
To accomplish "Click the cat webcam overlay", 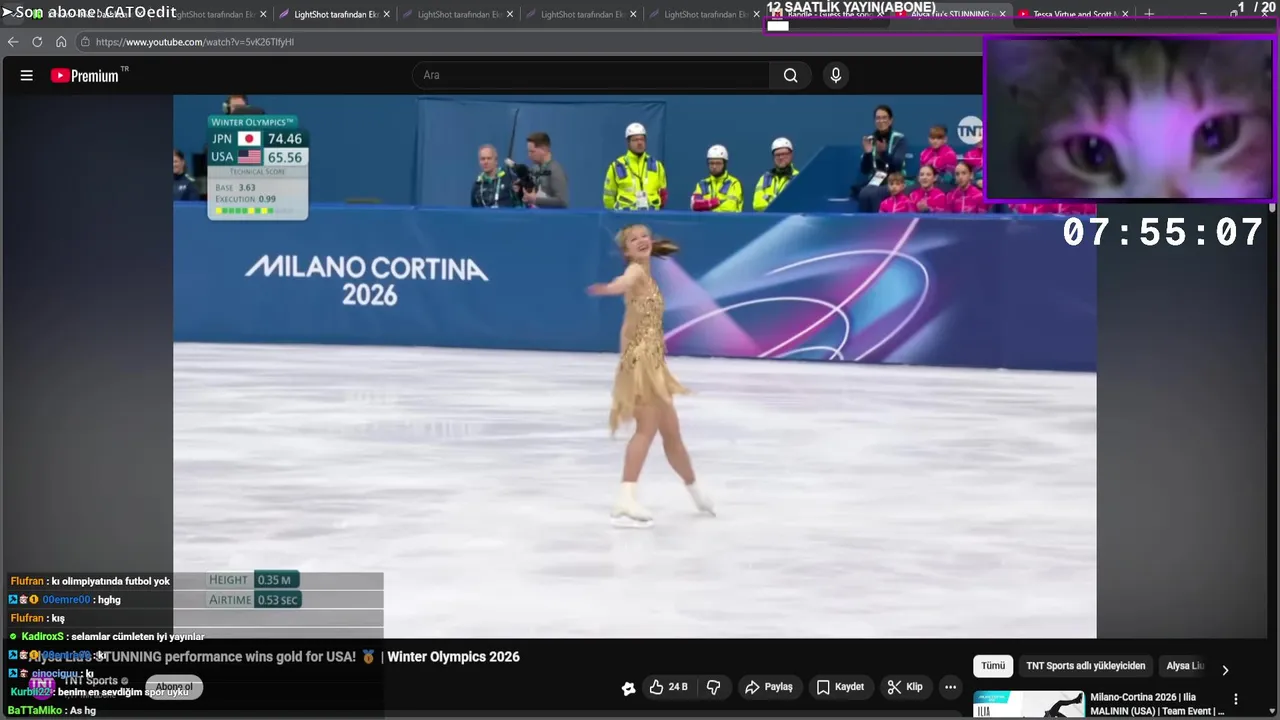I will click(1129, 119).
